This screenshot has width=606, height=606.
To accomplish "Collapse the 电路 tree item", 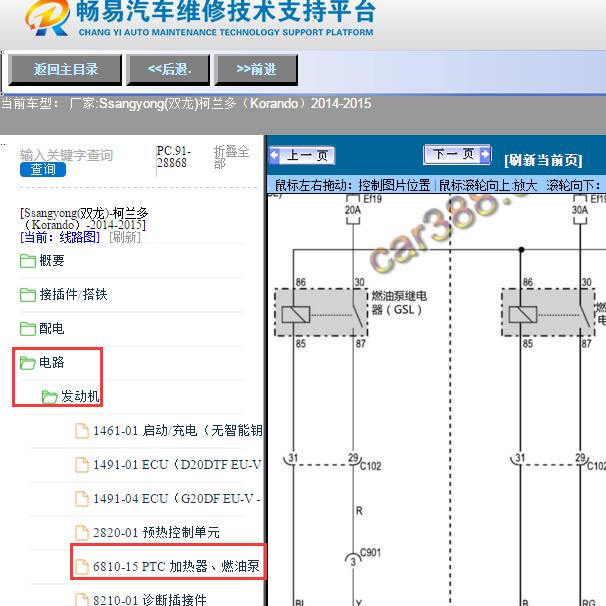I will click(x=52, y=363).
